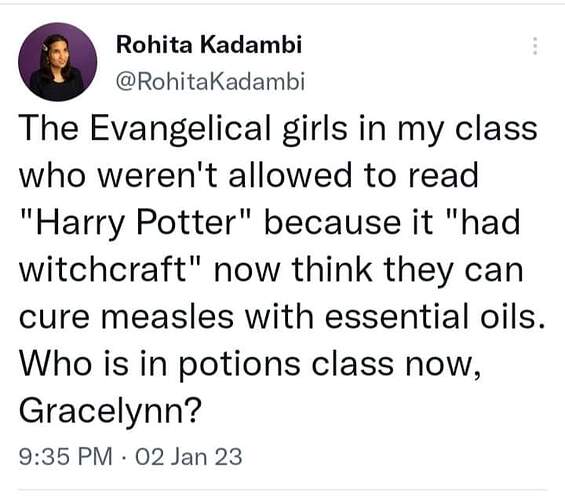Screen dimensions: 565x500
Task: Open the Rohita Kadambi display name link
Action: (x=209, y=45)
